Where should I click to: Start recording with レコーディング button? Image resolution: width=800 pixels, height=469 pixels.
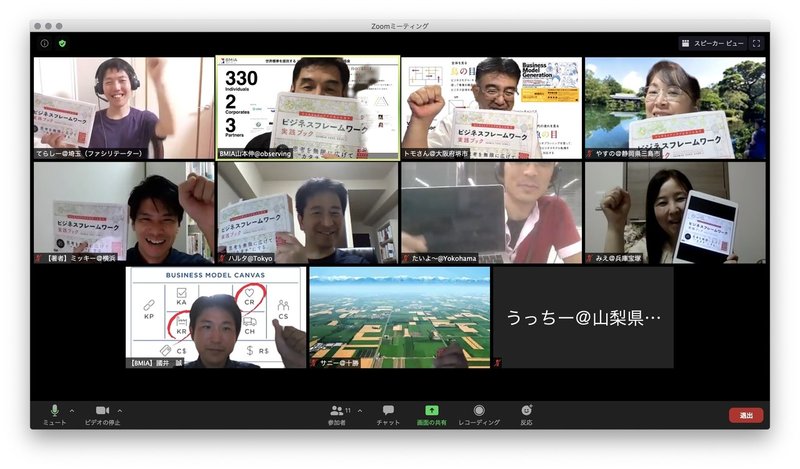[479, 414]
